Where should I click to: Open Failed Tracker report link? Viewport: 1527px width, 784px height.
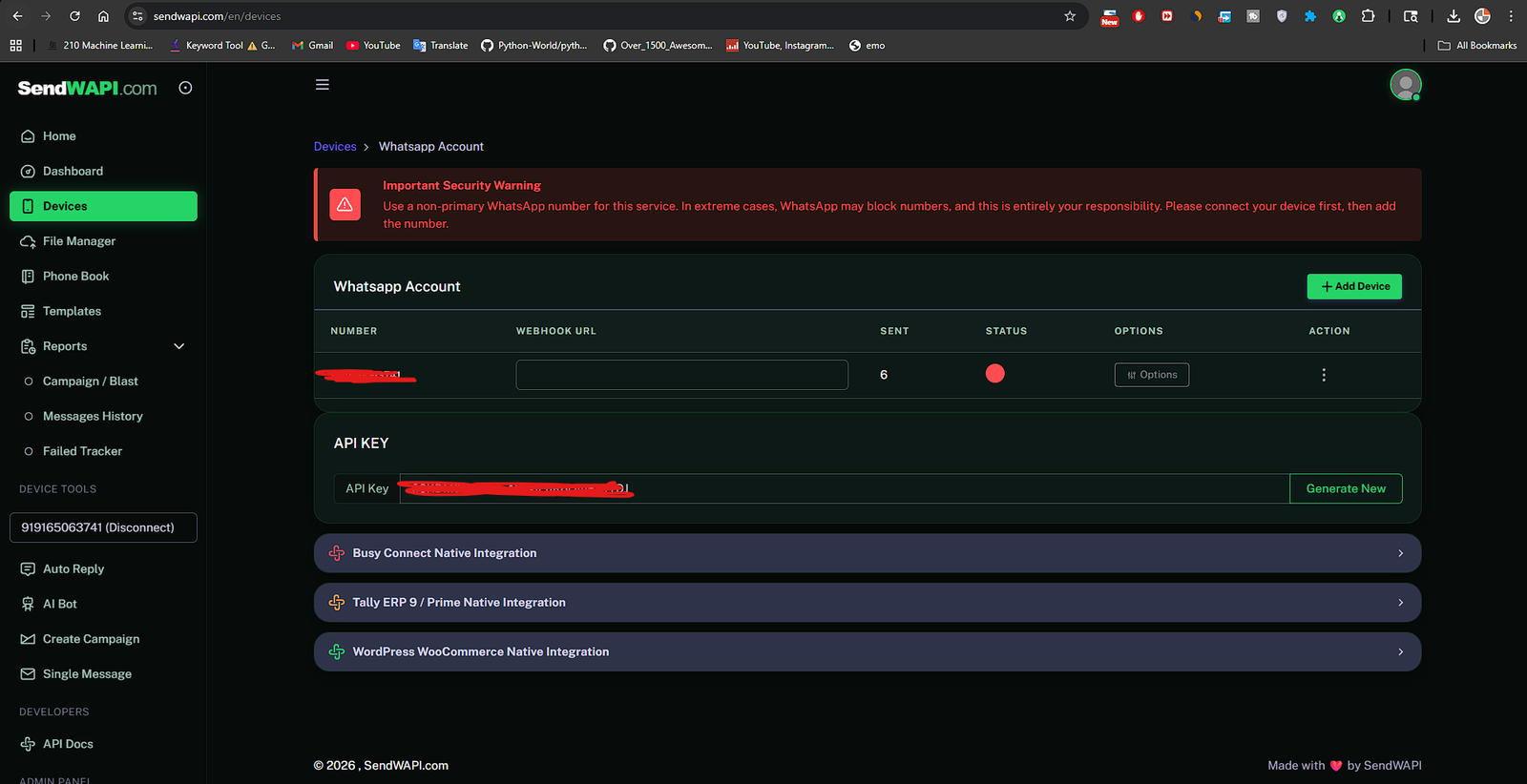pos(82,451)
